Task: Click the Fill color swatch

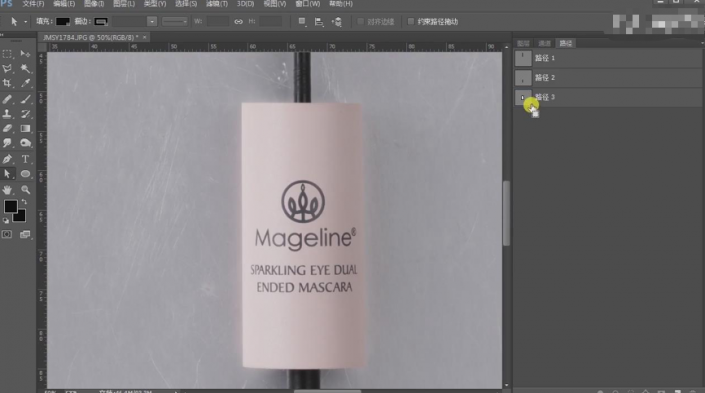Action: pos(62,22)
